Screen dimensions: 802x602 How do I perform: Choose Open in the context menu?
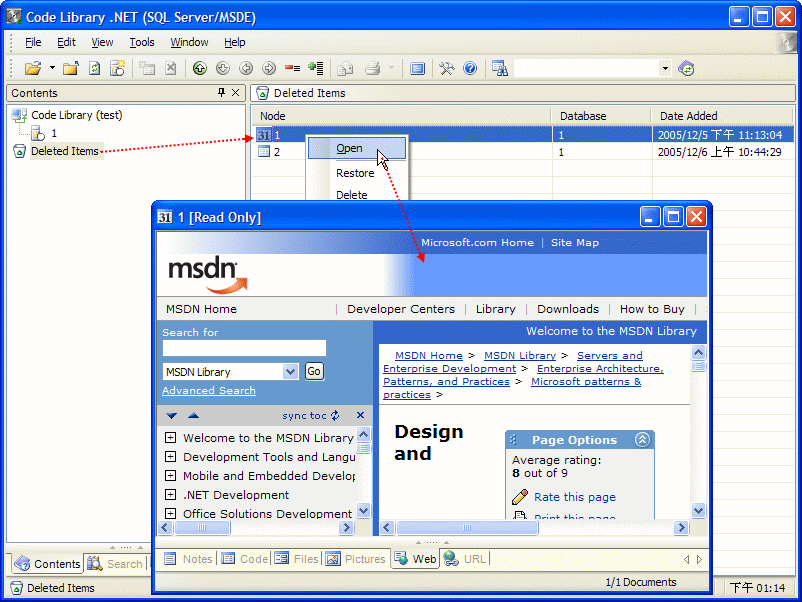pos(357,148)
